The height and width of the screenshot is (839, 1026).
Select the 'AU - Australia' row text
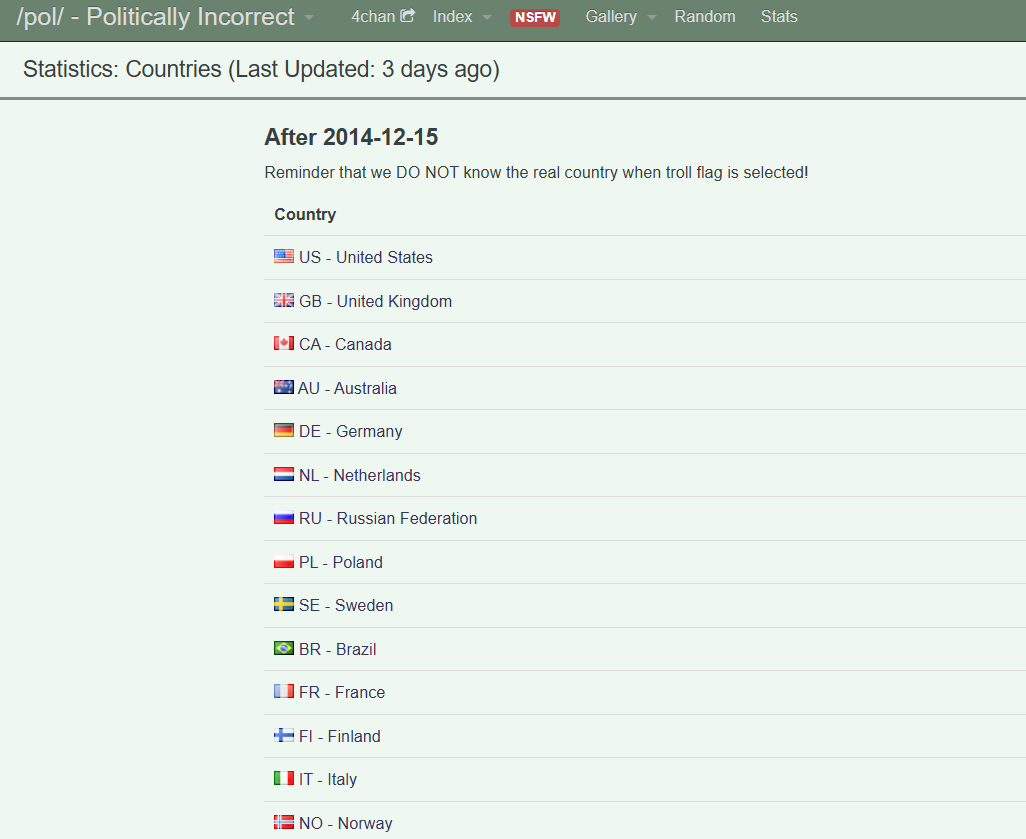[347, 388]
